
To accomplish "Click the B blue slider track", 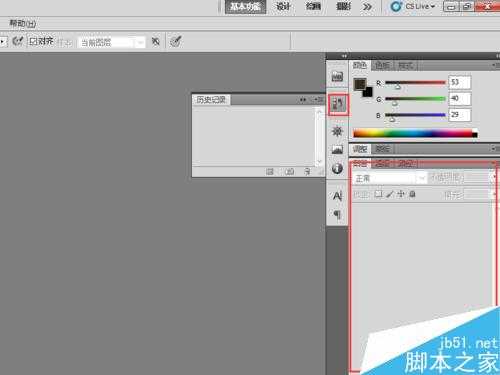I will pyautogui.click(x=415, y=115).
